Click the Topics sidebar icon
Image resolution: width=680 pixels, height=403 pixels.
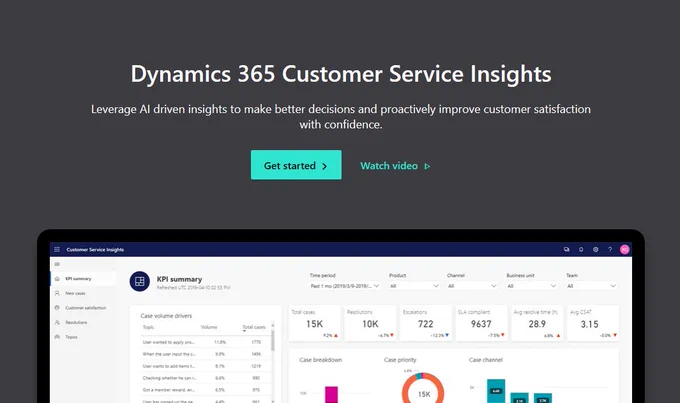click(57, 337)
